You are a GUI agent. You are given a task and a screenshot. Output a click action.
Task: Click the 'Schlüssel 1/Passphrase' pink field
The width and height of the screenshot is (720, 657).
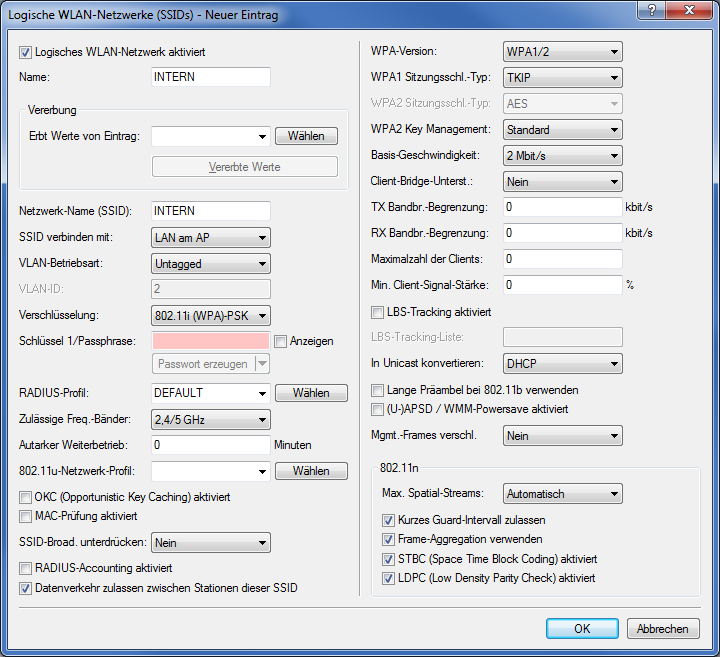[210, 341]
